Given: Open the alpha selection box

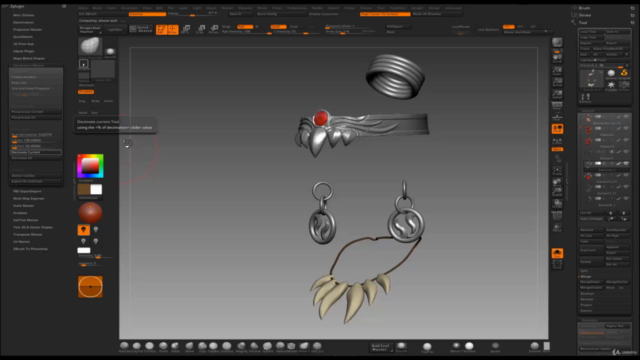Looking at the screenshot, I should pos(103,69).
